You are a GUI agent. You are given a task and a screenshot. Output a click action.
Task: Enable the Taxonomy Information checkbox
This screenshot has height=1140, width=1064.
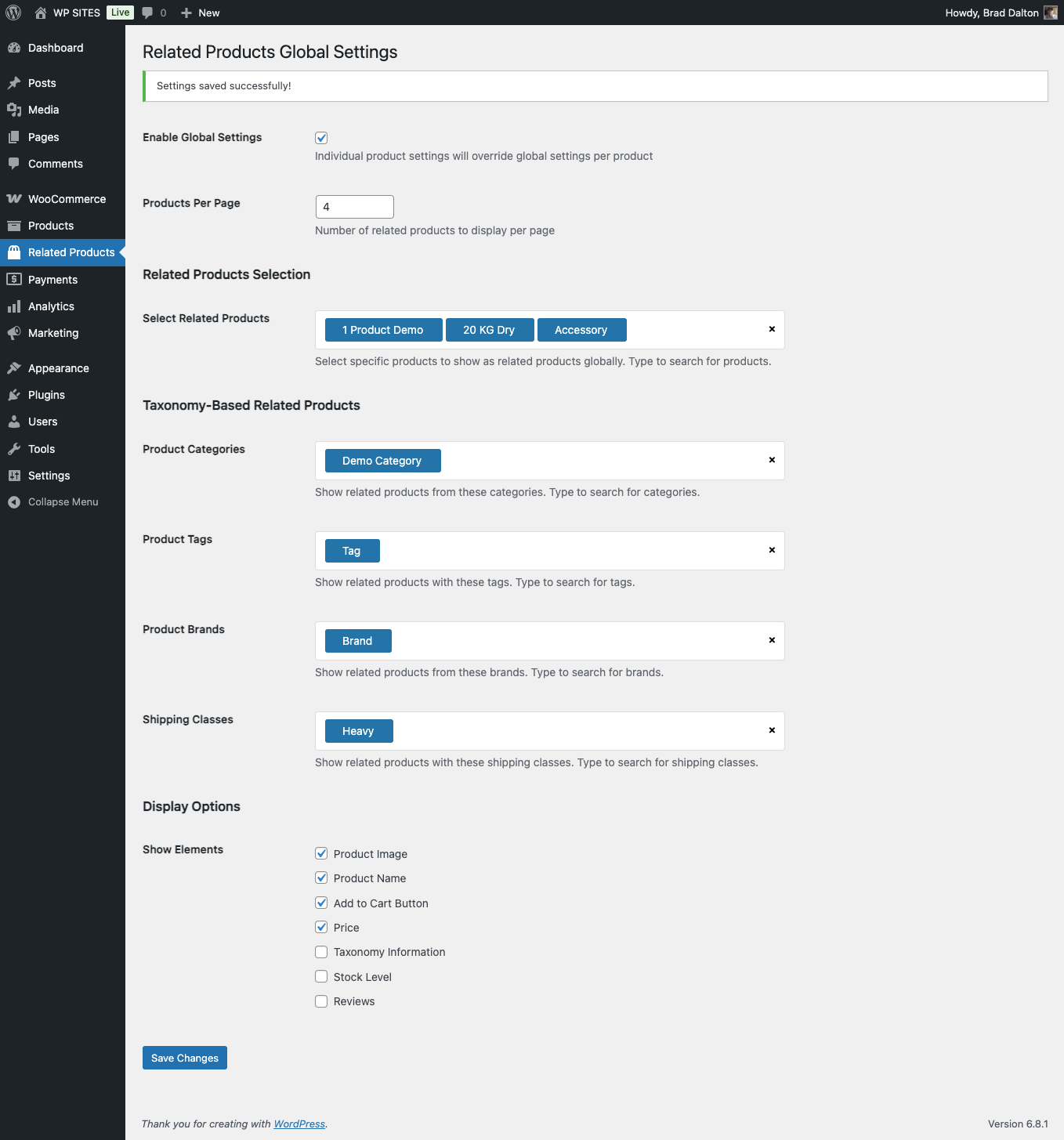[321, 952]
